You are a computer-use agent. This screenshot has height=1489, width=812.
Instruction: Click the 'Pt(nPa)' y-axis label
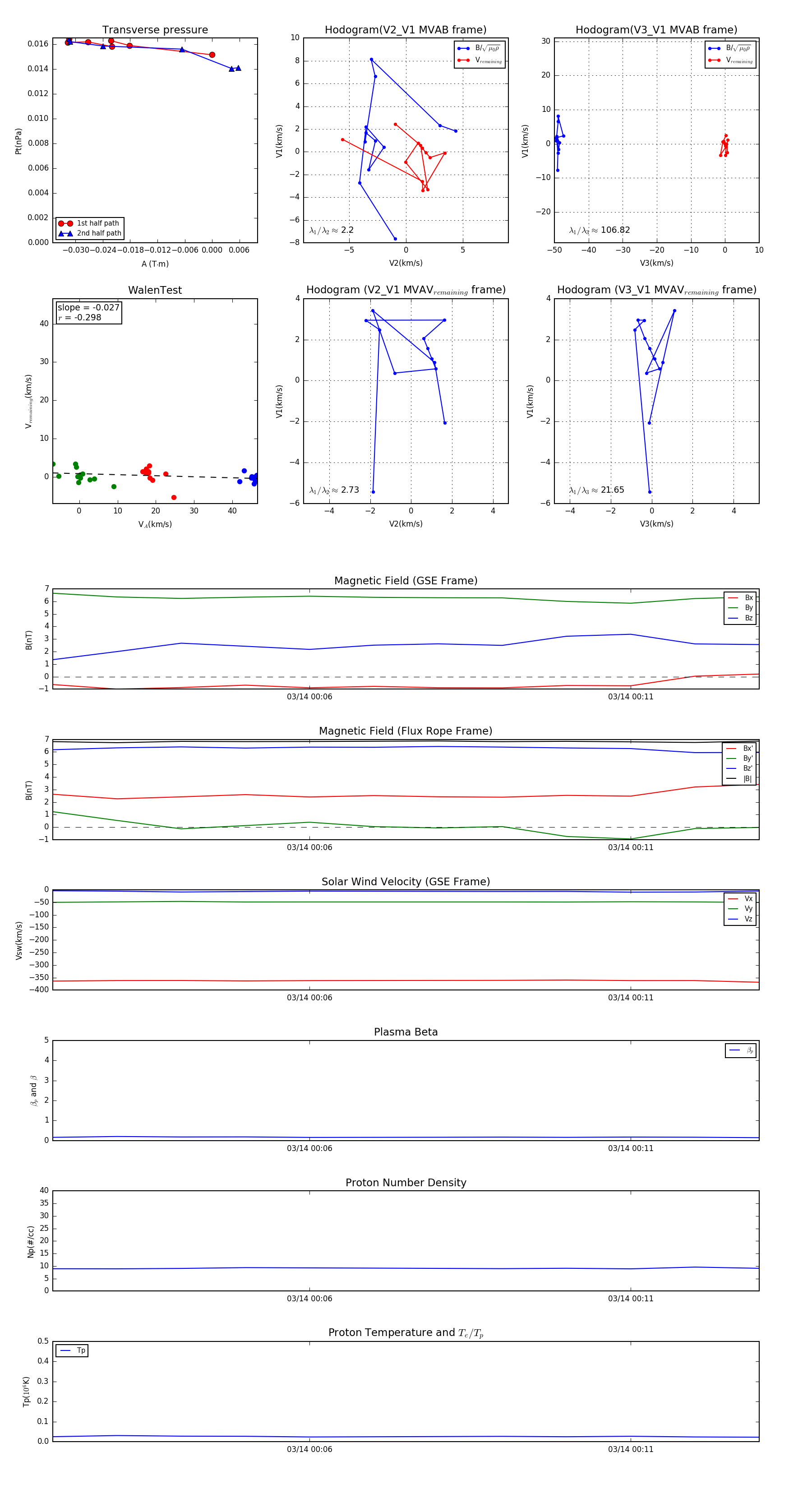(x=18, y=141)
